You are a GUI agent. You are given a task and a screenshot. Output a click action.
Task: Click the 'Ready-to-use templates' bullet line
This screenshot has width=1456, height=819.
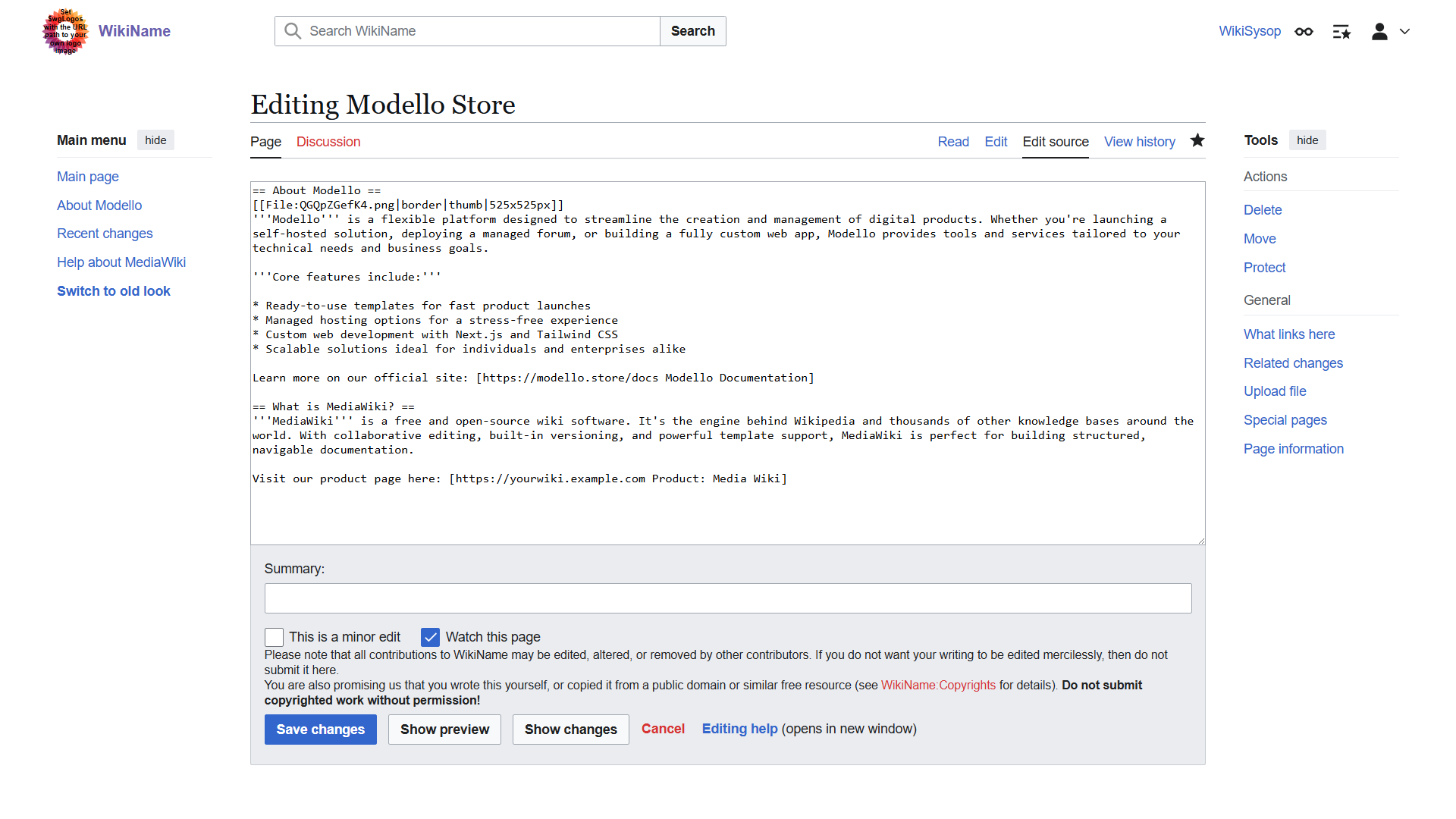pyautogui.click(x=422, y=306)
